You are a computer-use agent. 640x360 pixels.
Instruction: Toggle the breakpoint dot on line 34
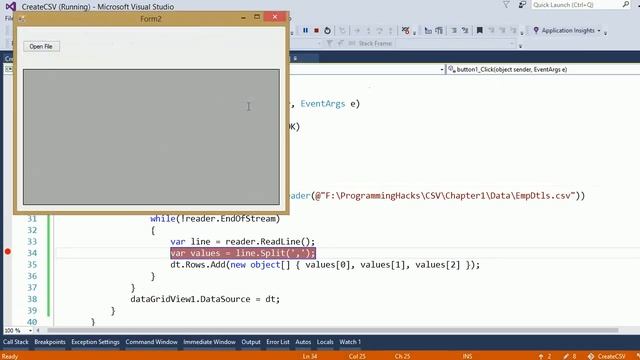7,251
